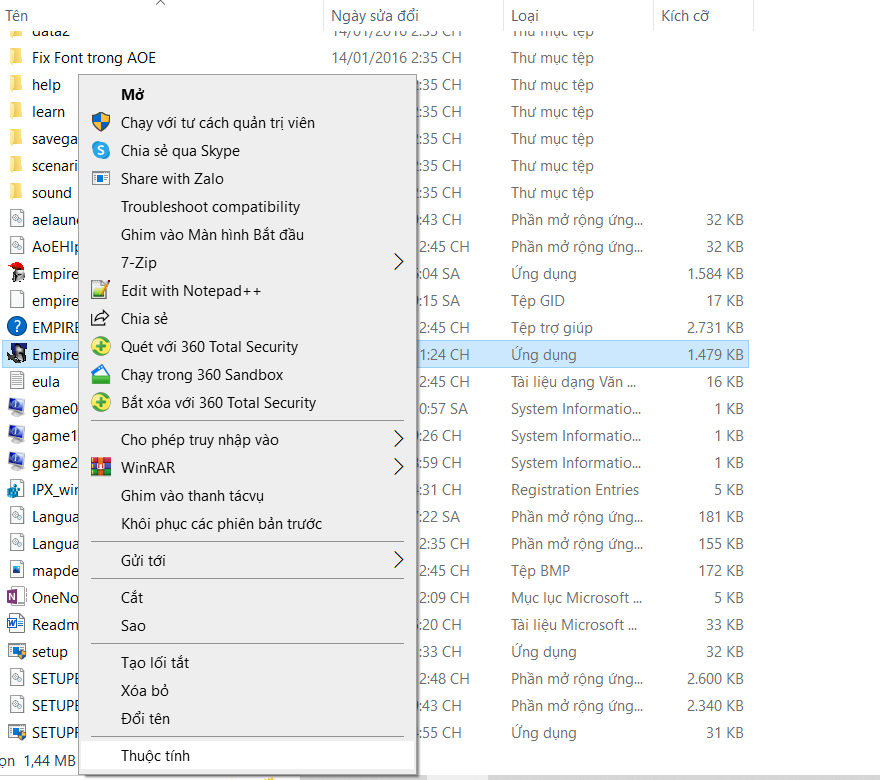Expand the 7-Zip submenu arrow
880x780 pixels.
[x=398, y=263]
